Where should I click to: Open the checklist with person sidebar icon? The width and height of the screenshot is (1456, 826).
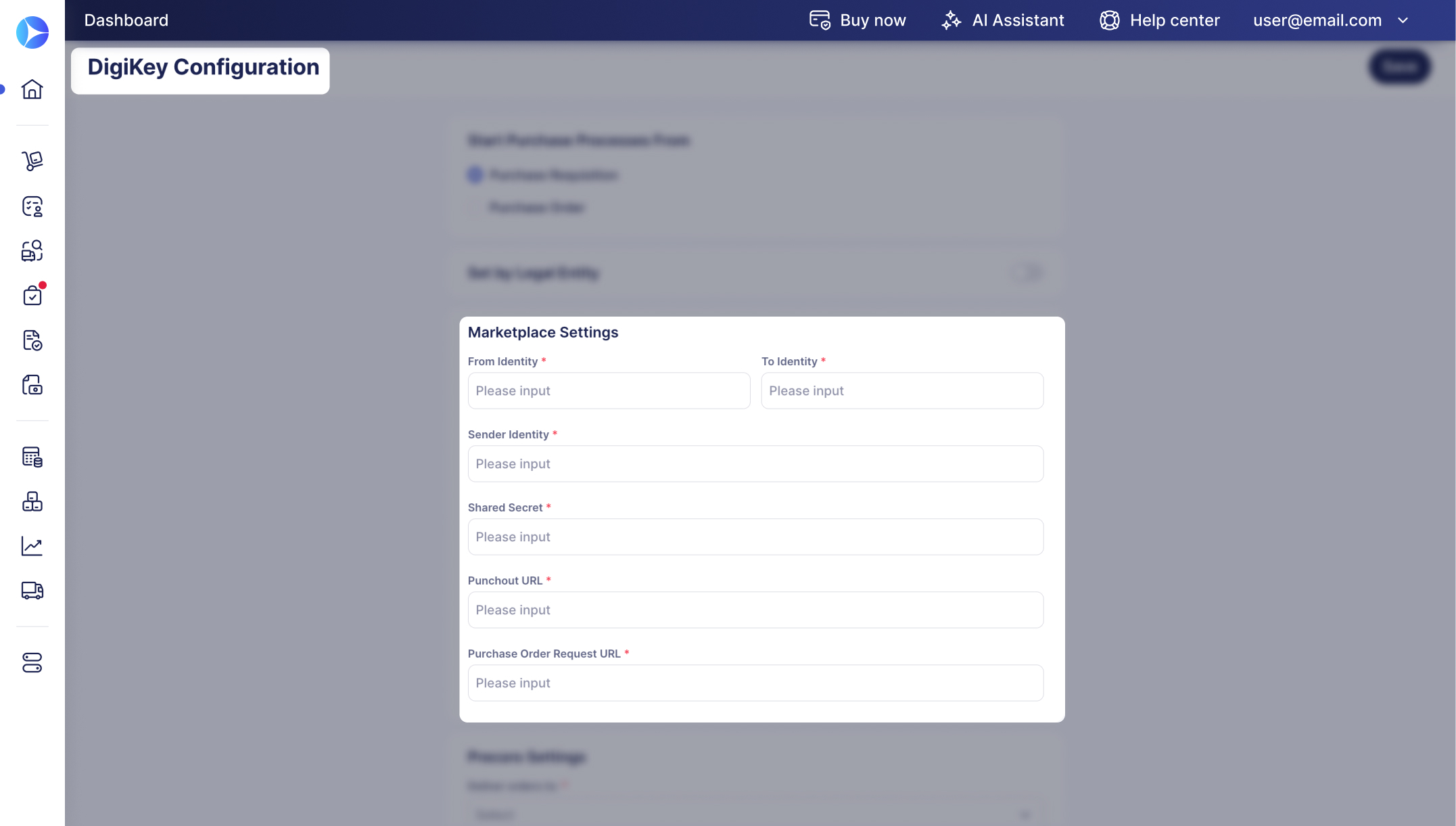pos(32,206)
